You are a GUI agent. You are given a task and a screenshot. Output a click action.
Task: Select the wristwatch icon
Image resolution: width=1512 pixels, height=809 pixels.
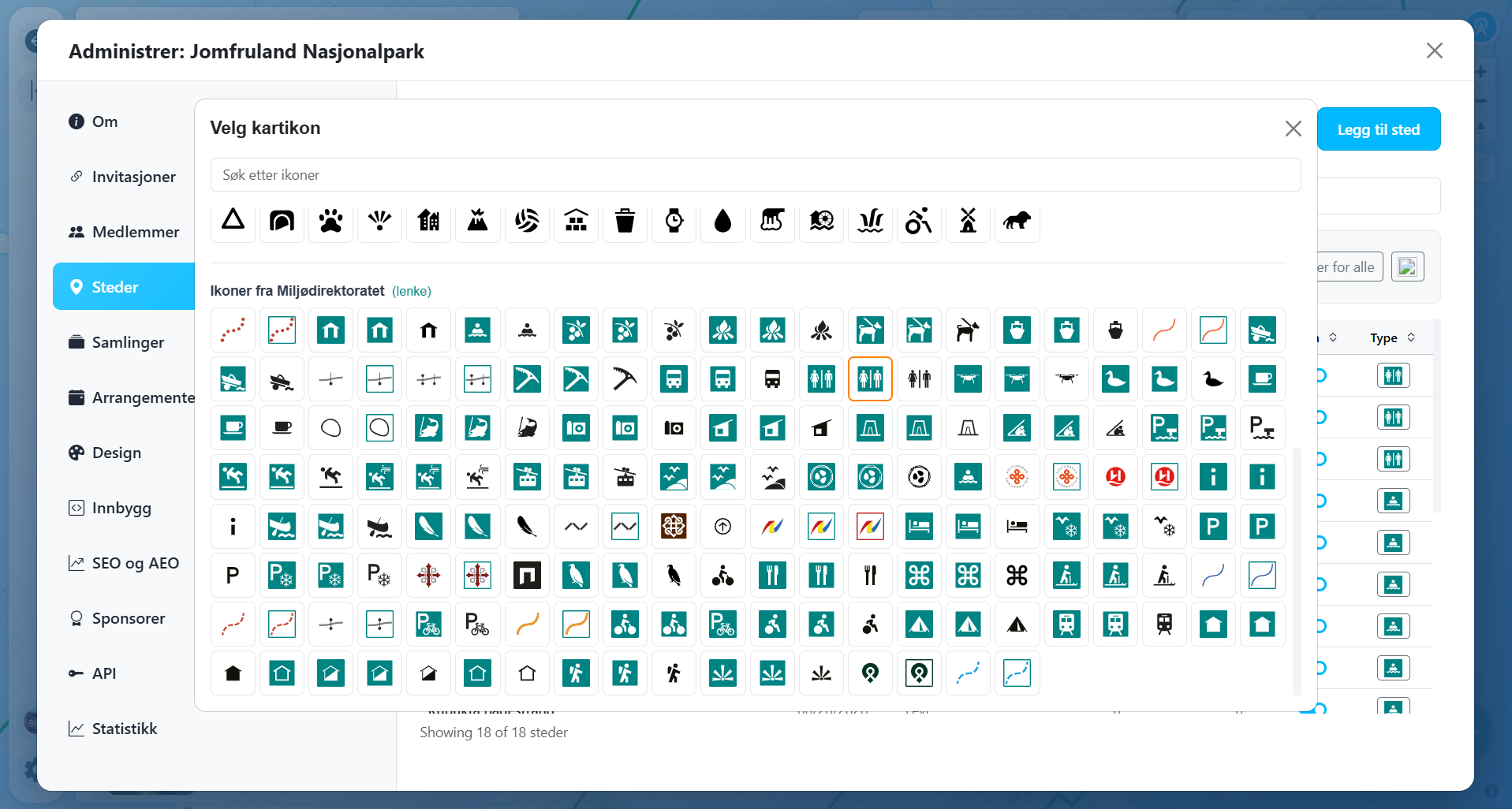point(674,221)
